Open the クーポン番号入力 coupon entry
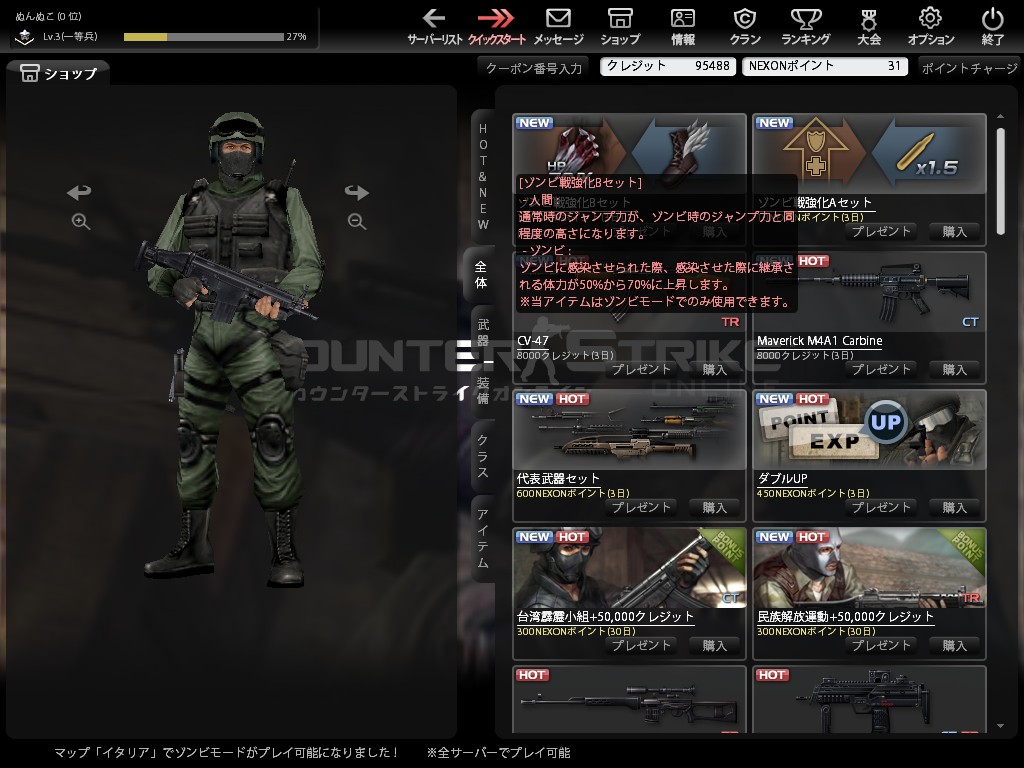 [x=534, y=68]
